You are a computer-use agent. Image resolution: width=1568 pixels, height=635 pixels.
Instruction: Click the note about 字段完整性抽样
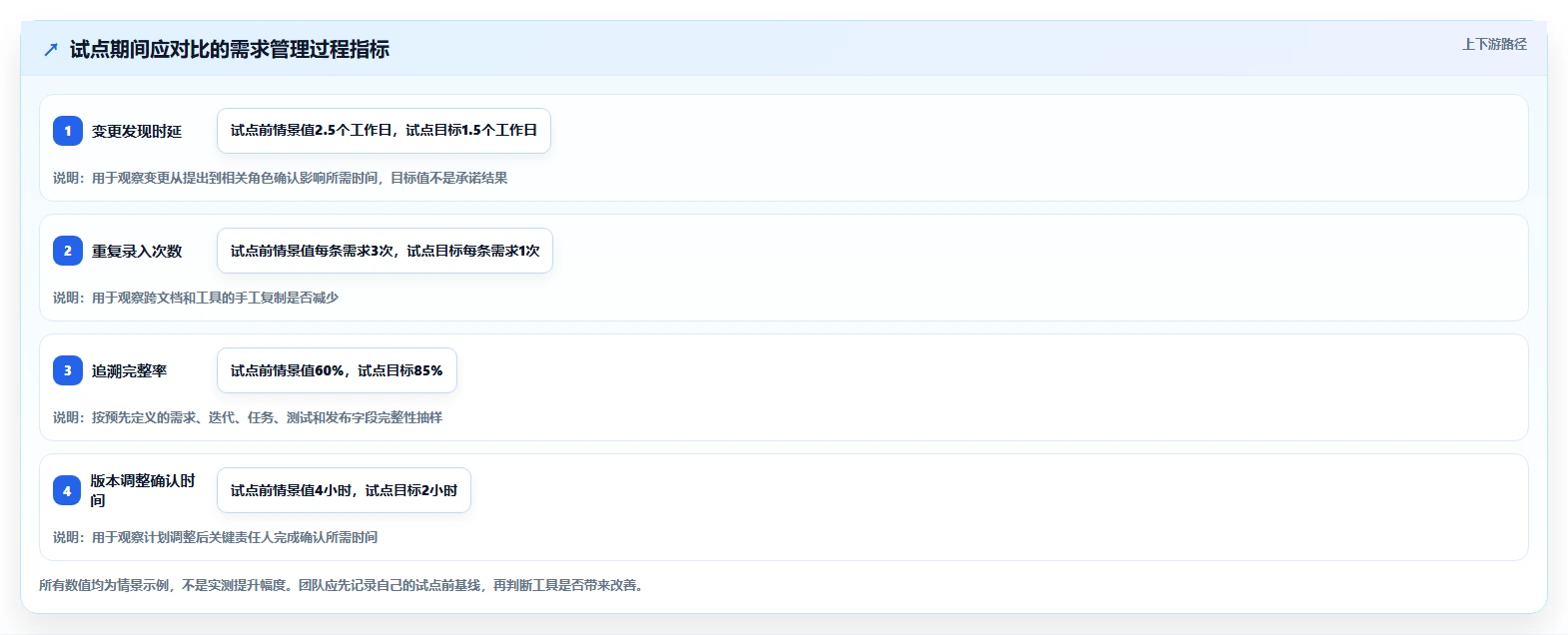(248, 417)
